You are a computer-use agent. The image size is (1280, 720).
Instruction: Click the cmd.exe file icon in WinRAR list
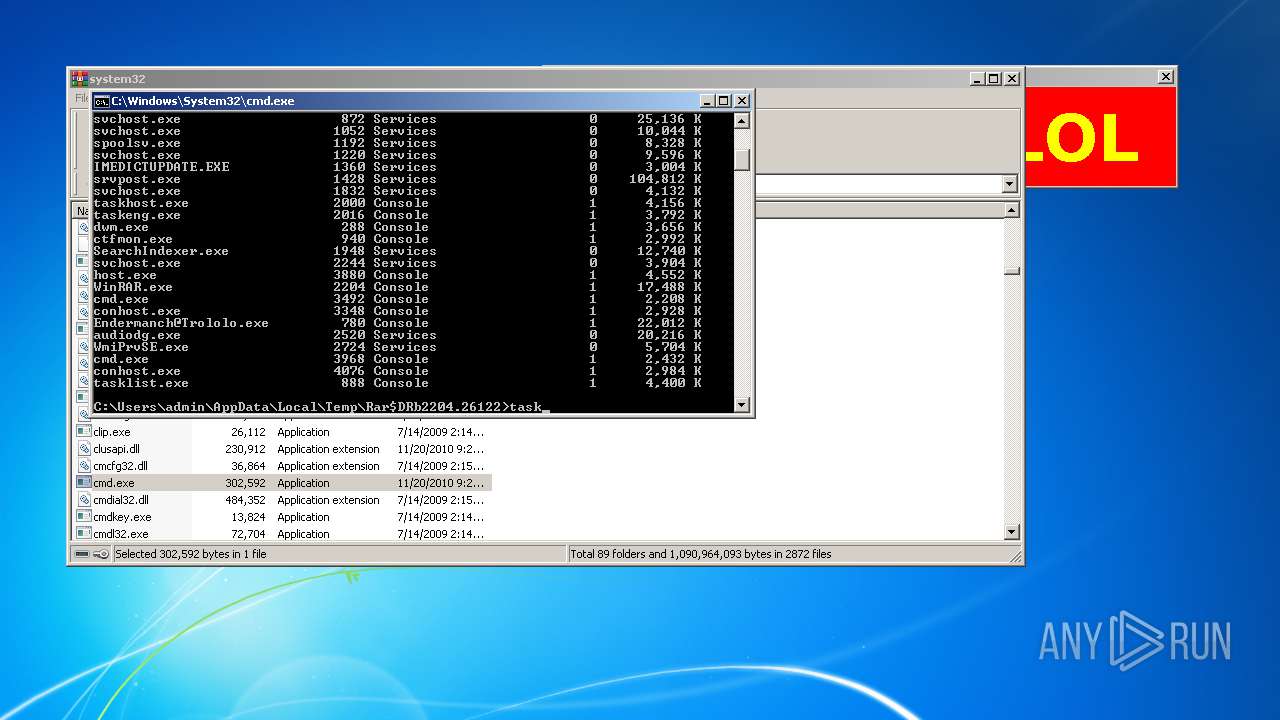(84, 483)
